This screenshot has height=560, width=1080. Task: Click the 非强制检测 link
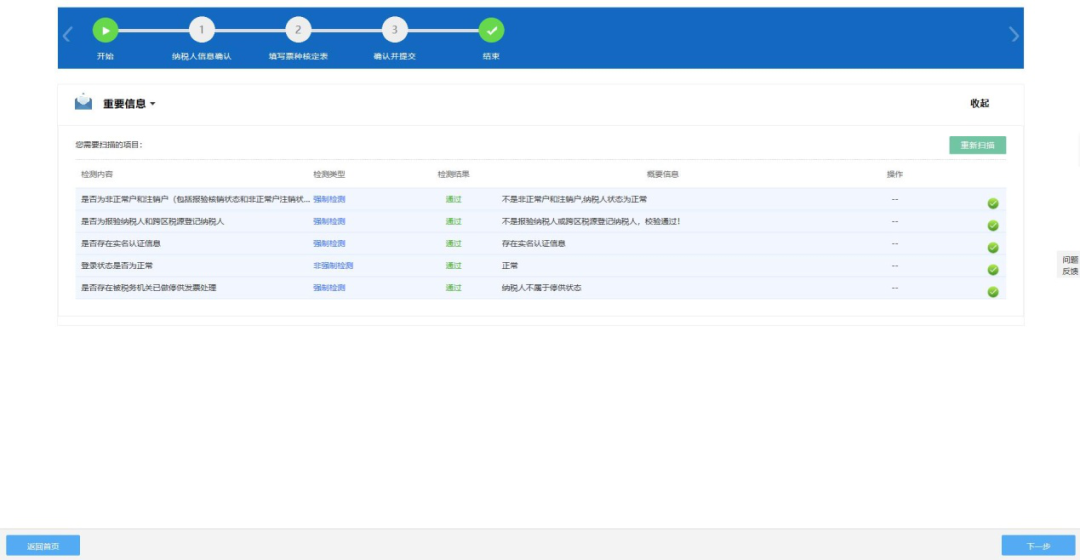click(333, 265)
